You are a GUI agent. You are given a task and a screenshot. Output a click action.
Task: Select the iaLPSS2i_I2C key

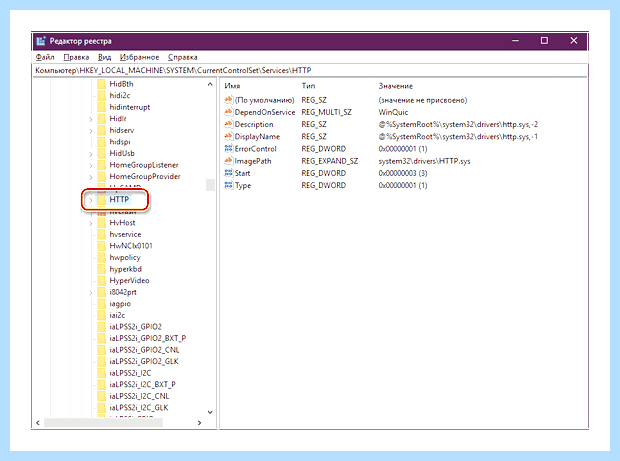130,373
